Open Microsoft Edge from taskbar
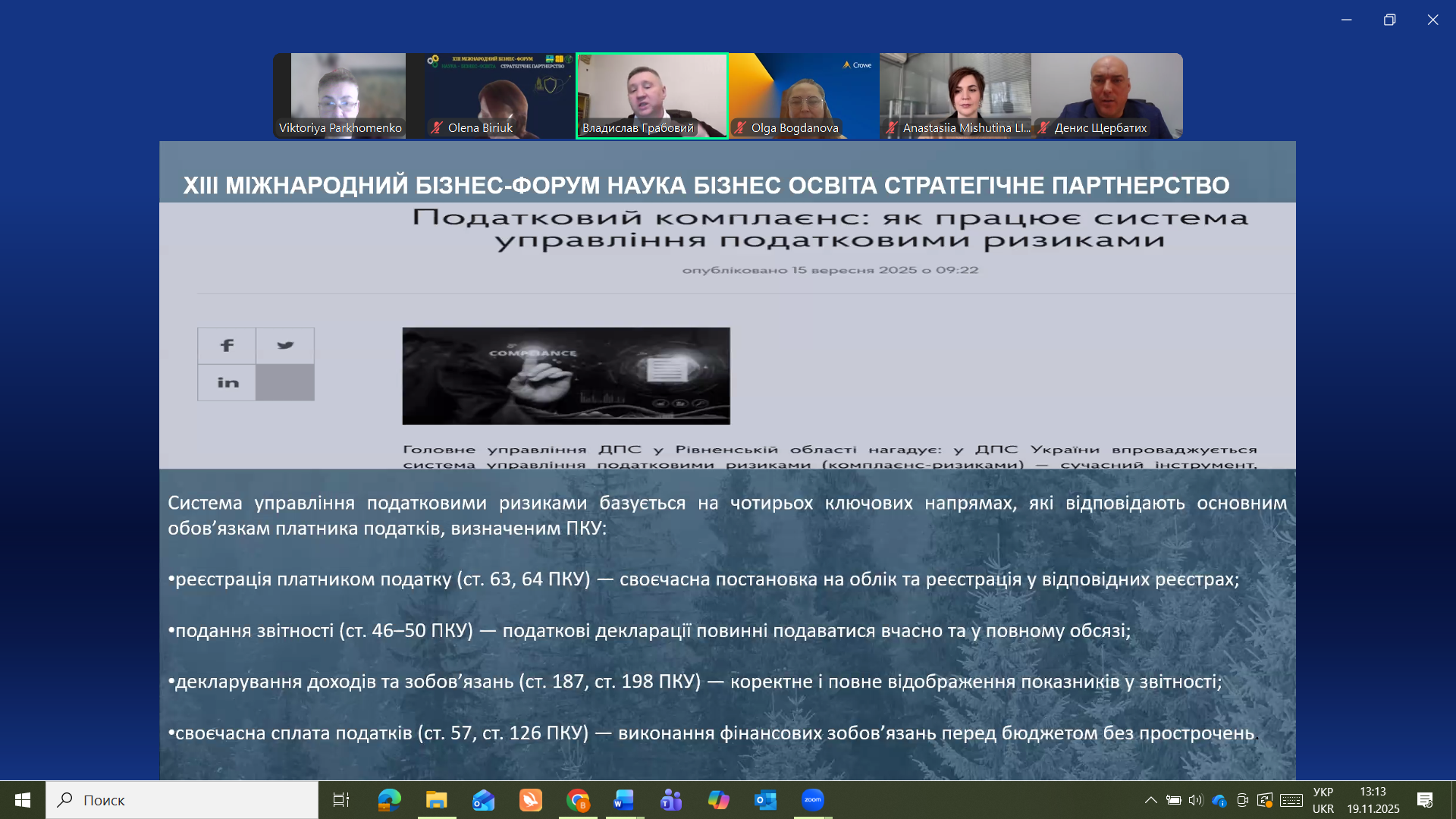Image resolution: width=1456 pixels, height=819 pixels. [389, 800]
